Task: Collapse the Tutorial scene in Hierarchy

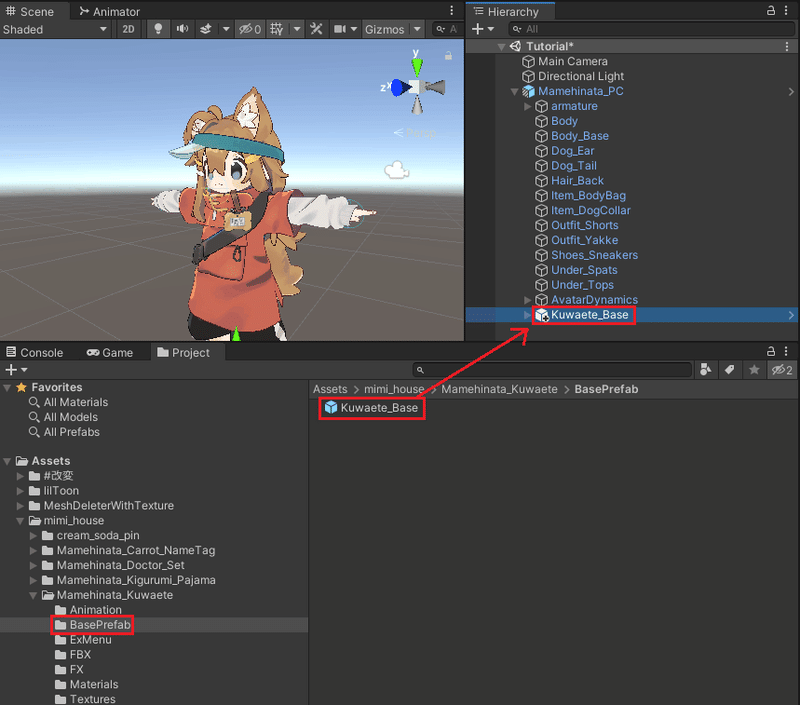Action: pos(502,47)
